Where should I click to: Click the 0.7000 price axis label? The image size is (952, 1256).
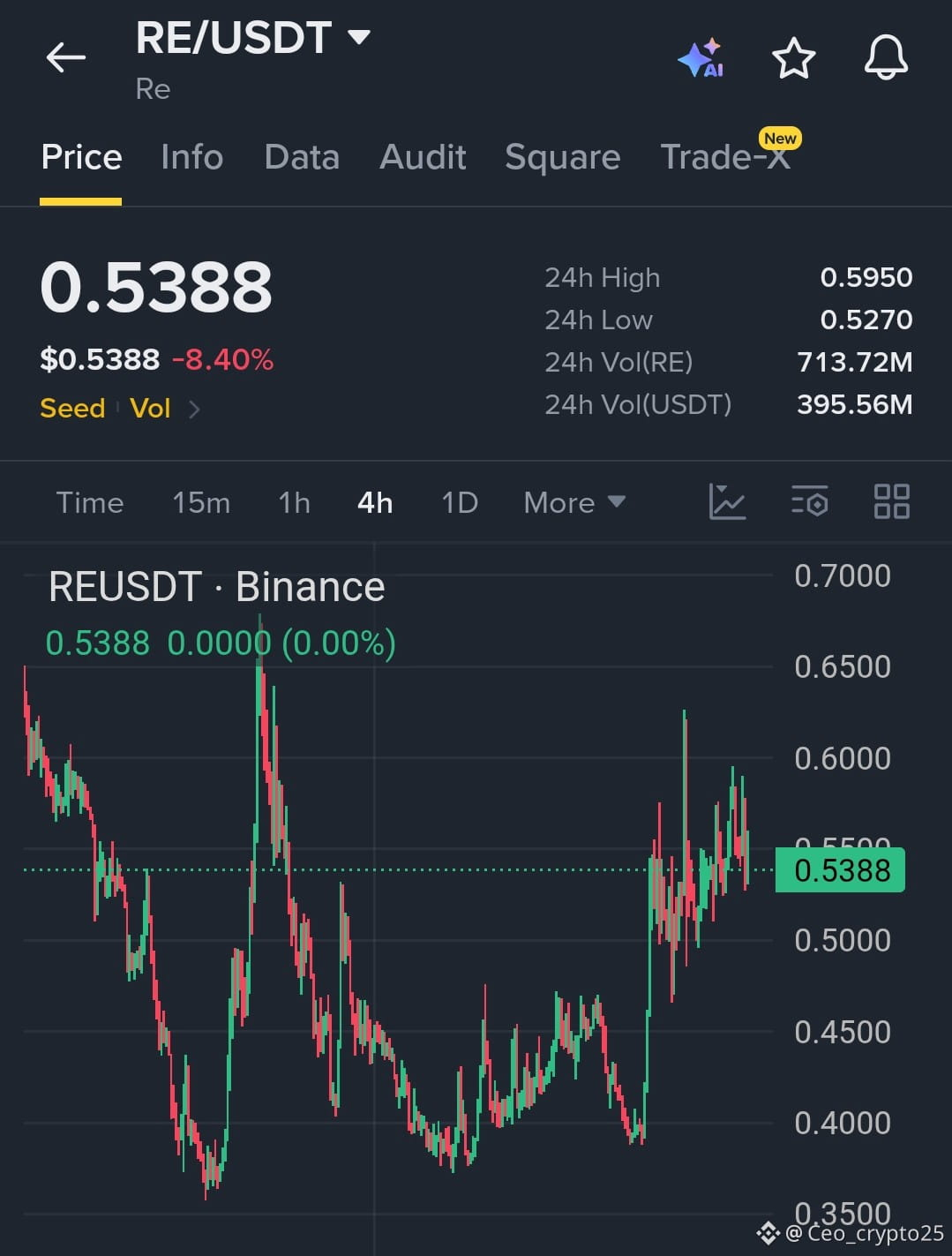point(843,575)
